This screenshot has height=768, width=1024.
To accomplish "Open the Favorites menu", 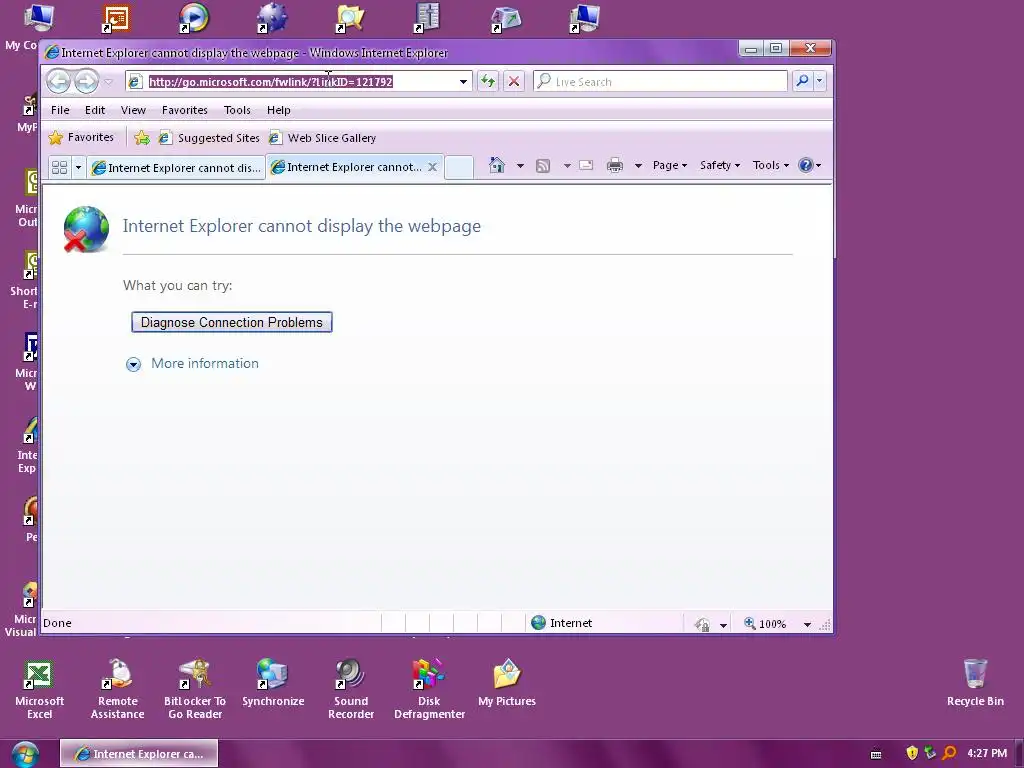I will 185,110.
